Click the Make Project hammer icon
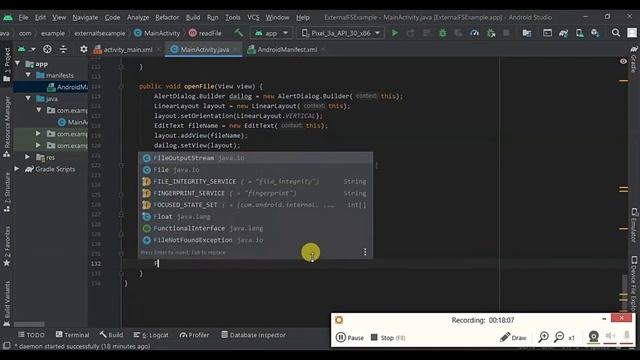This screenshot has width=640, height=360. (239, 33)
